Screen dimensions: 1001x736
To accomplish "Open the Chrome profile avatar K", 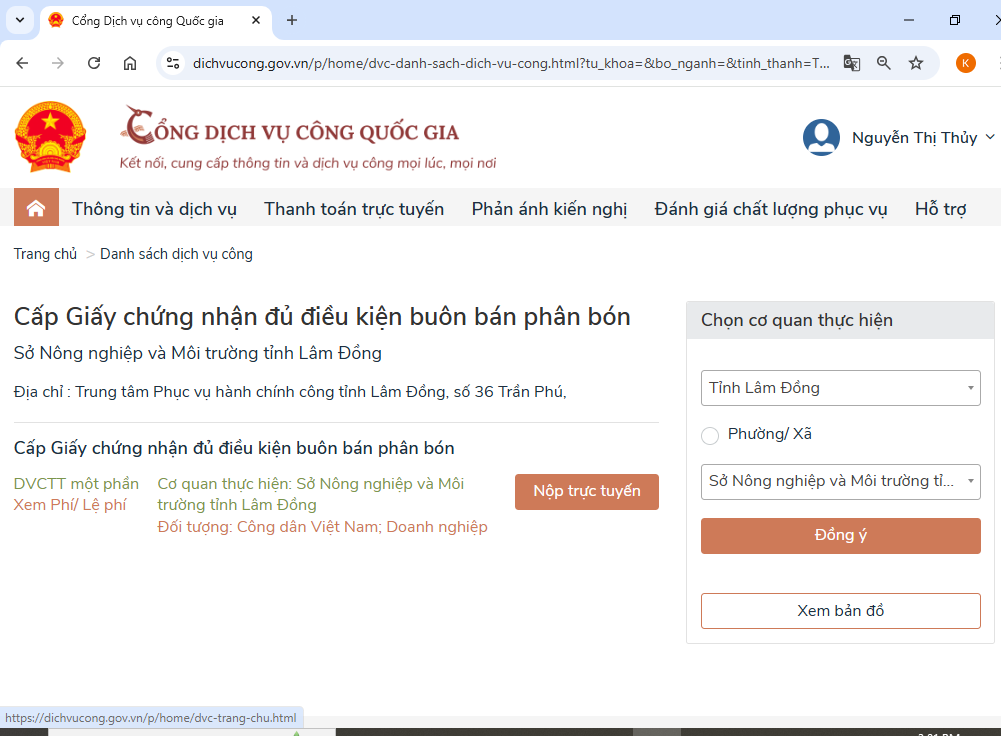I will pos(965,63).
